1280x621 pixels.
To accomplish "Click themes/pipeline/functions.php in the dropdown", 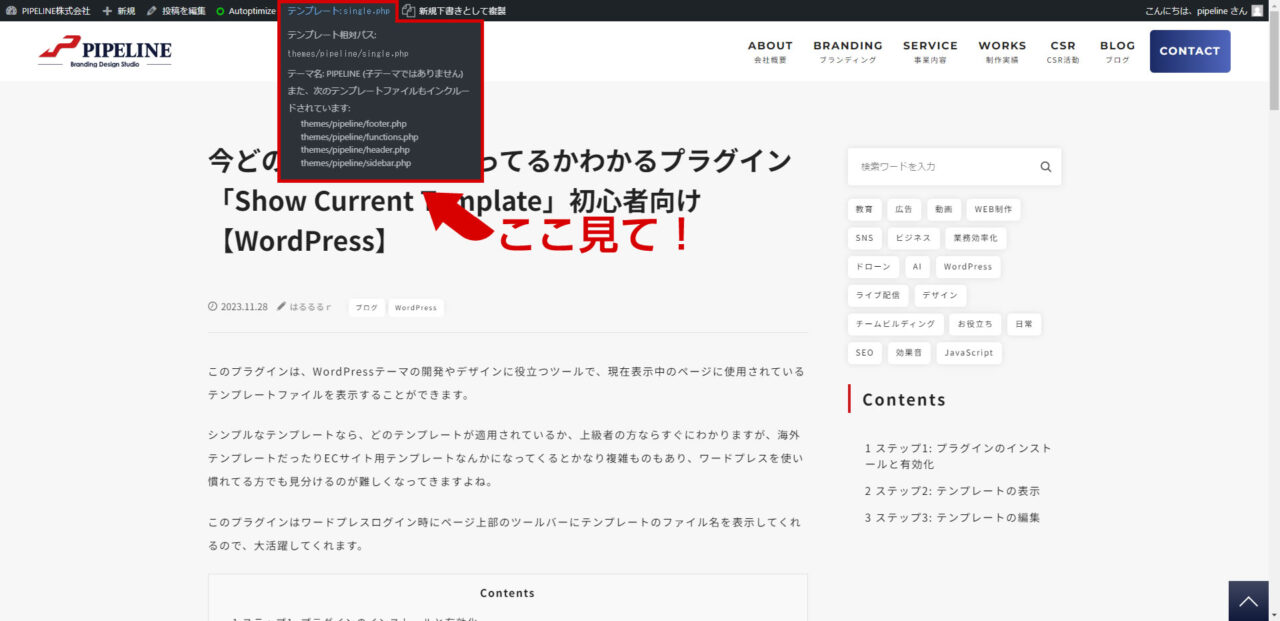I will (359, 137).
